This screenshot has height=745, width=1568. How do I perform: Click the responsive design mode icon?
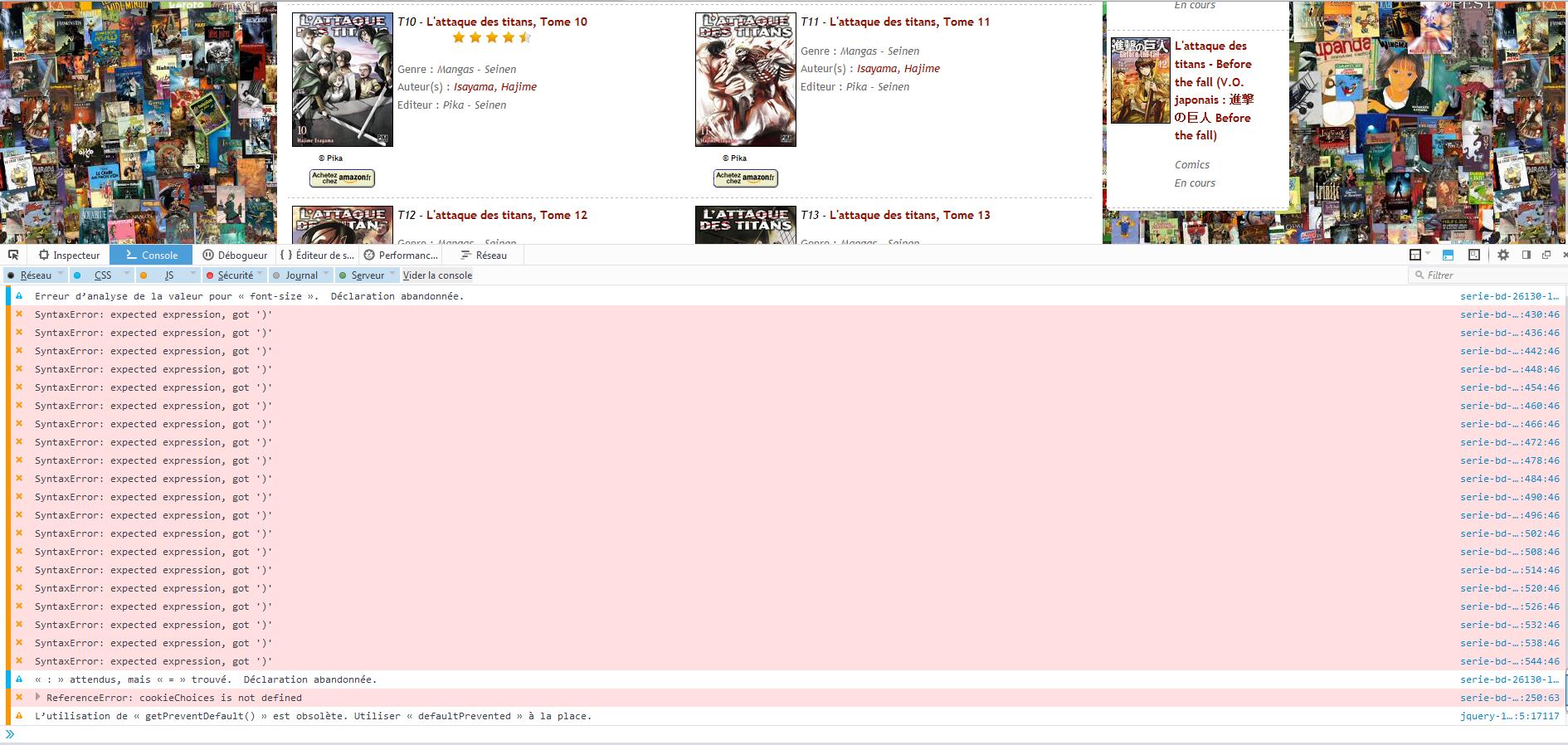click(x=1474, y=255)
